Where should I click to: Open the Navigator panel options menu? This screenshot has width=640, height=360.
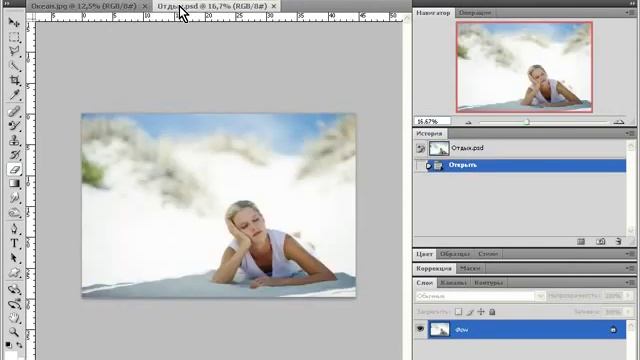(x=630, y=13)
